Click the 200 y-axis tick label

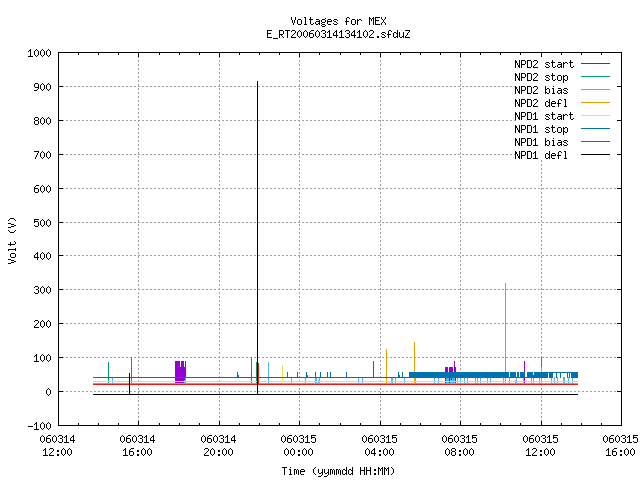pos(42,324)
